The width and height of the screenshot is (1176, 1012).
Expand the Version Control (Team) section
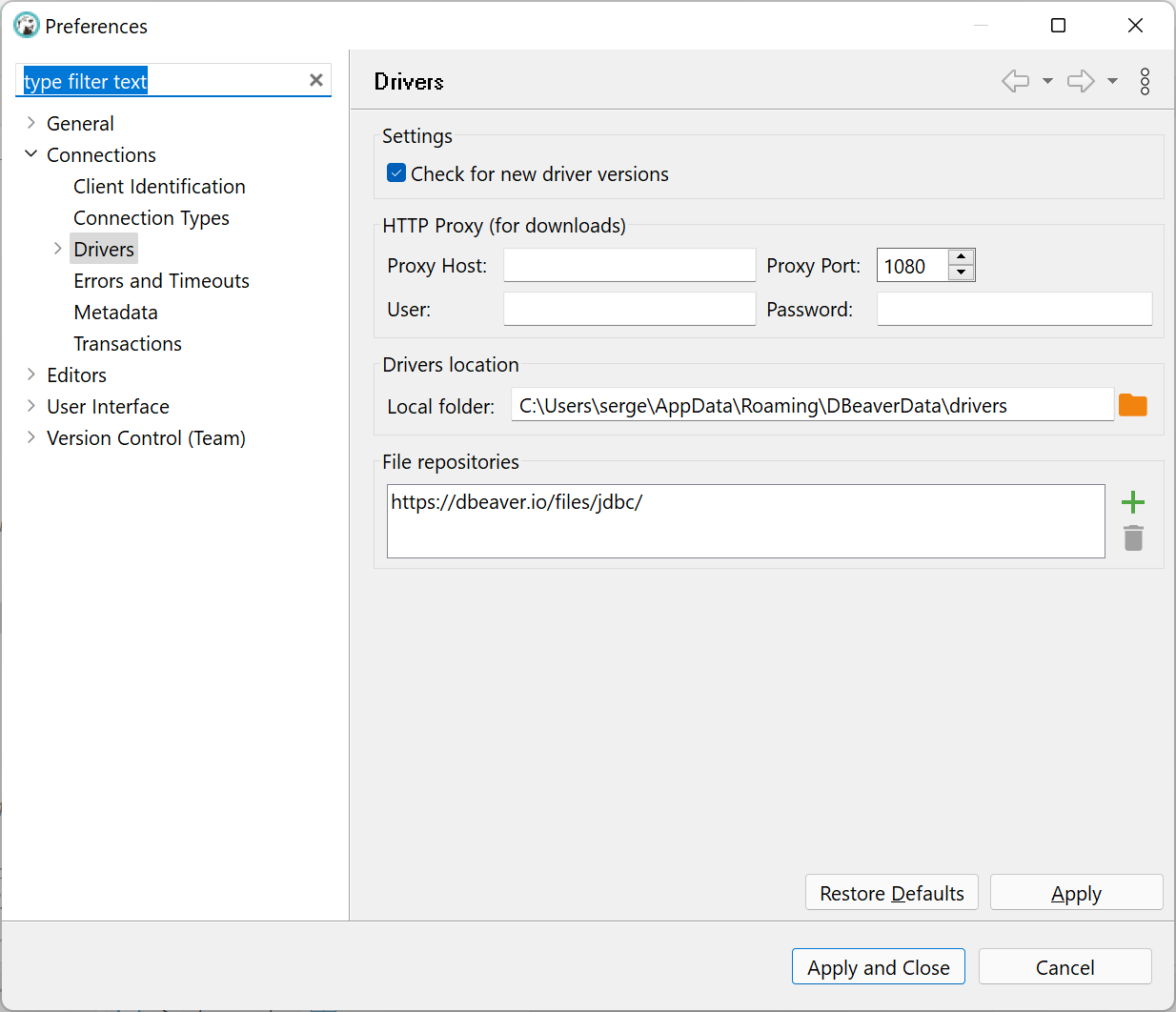30,437
